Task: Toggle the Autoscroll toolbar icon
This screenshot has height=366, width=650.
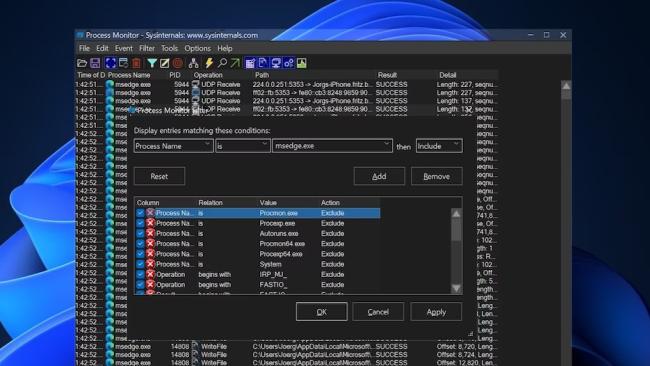Action: click(x=124, y=63)
